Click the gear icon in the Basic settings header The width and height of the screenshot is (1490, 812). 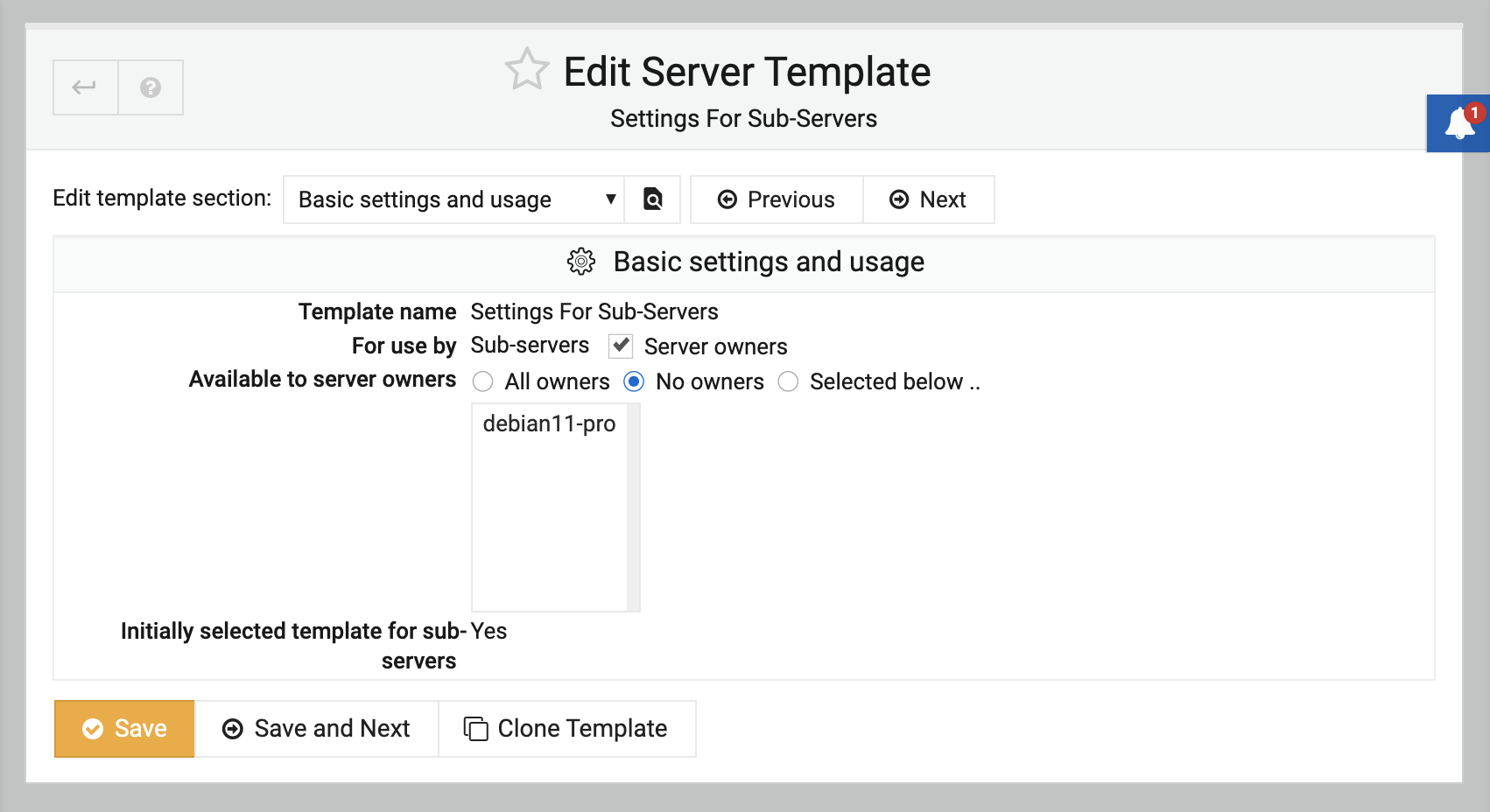pyautogui.click(x=579, y=262)
